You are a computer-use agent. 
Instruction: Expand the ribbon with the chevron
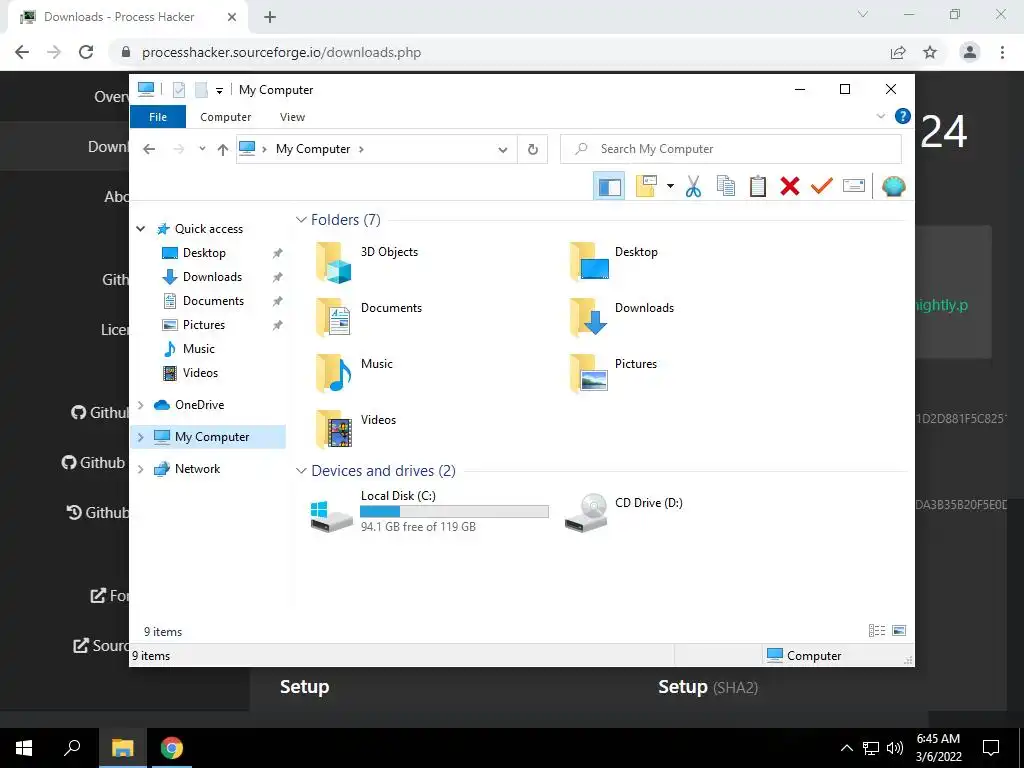[880, 116]
